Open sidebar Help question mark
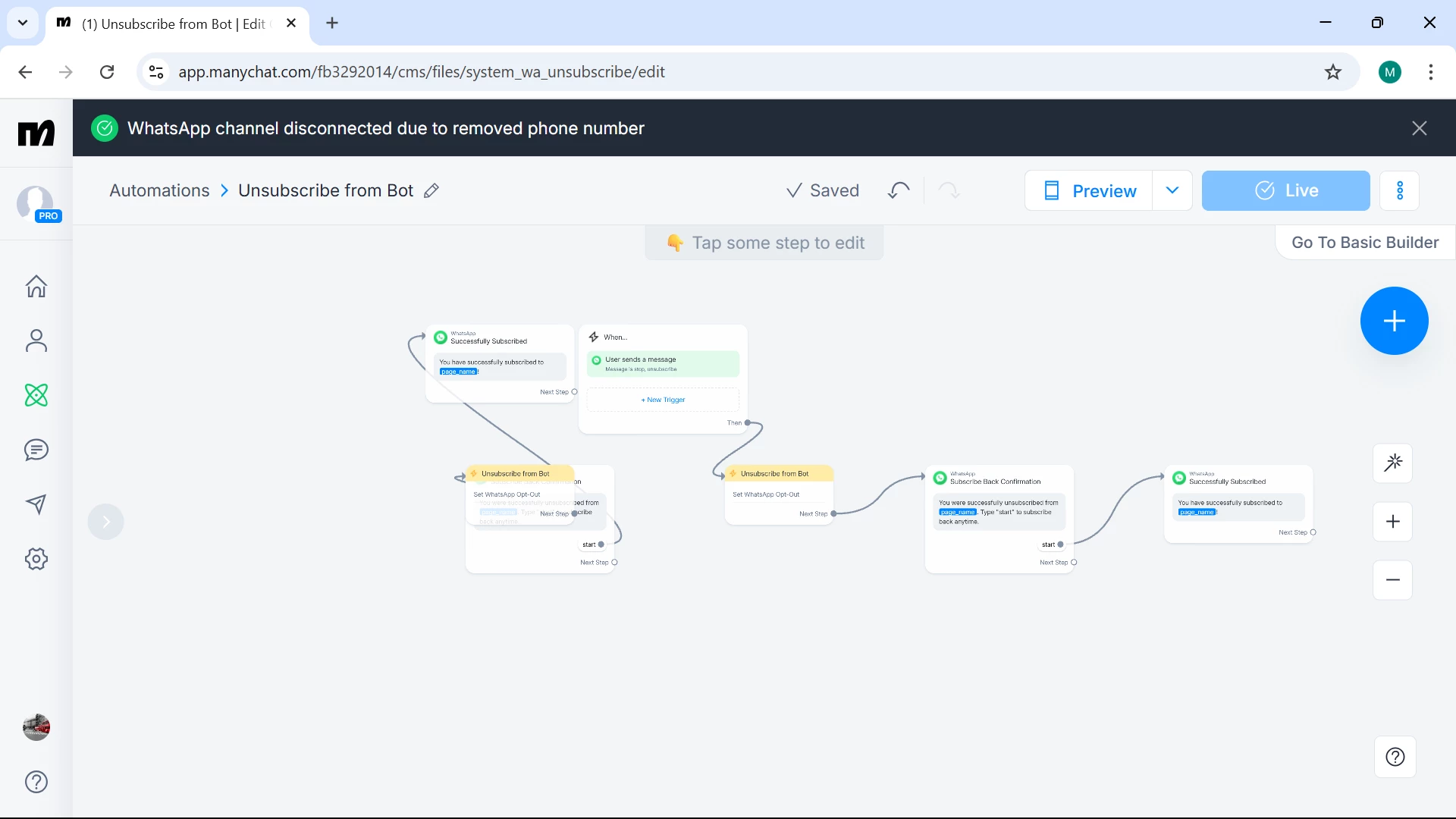 coord(36,782)
